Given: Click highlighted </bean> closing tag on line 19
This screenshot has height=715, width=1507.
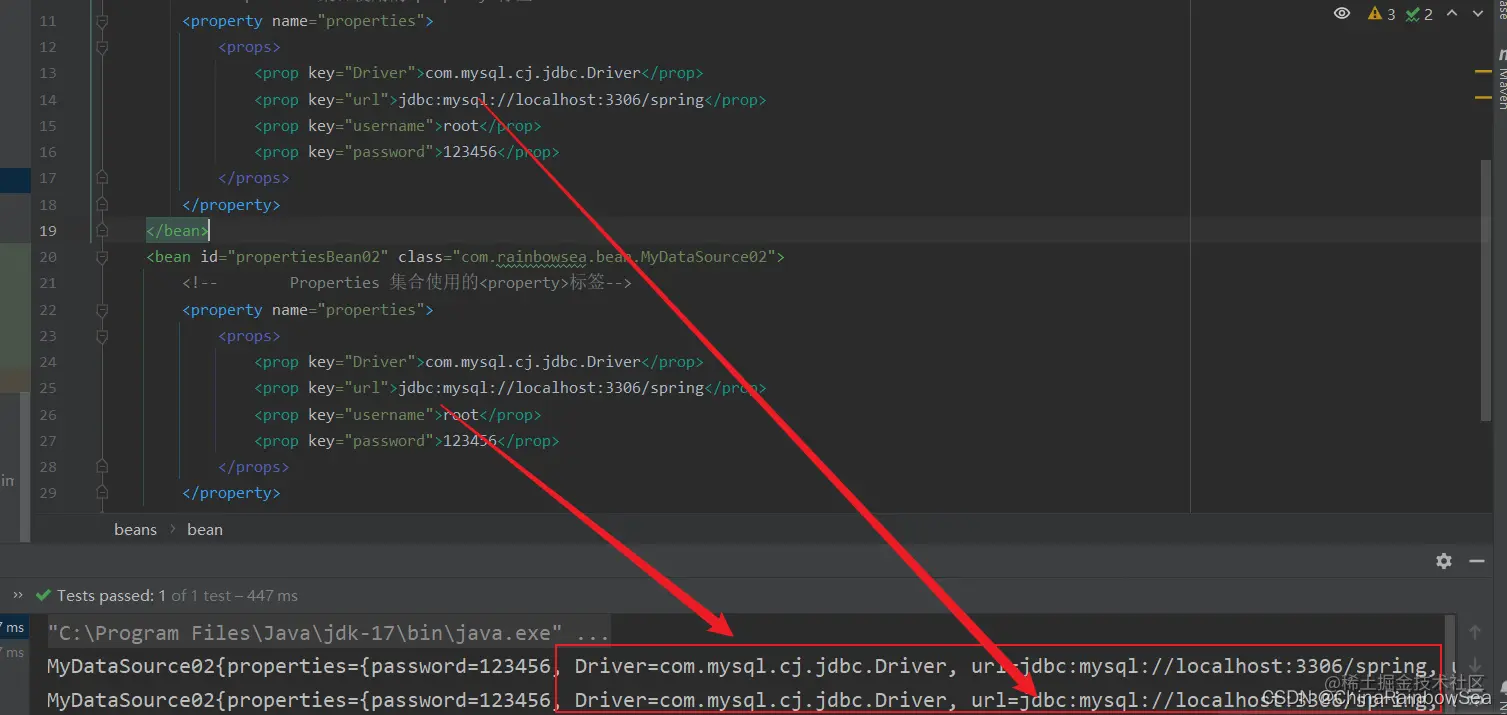Looking at the screenshot, I should coord(178,230).
